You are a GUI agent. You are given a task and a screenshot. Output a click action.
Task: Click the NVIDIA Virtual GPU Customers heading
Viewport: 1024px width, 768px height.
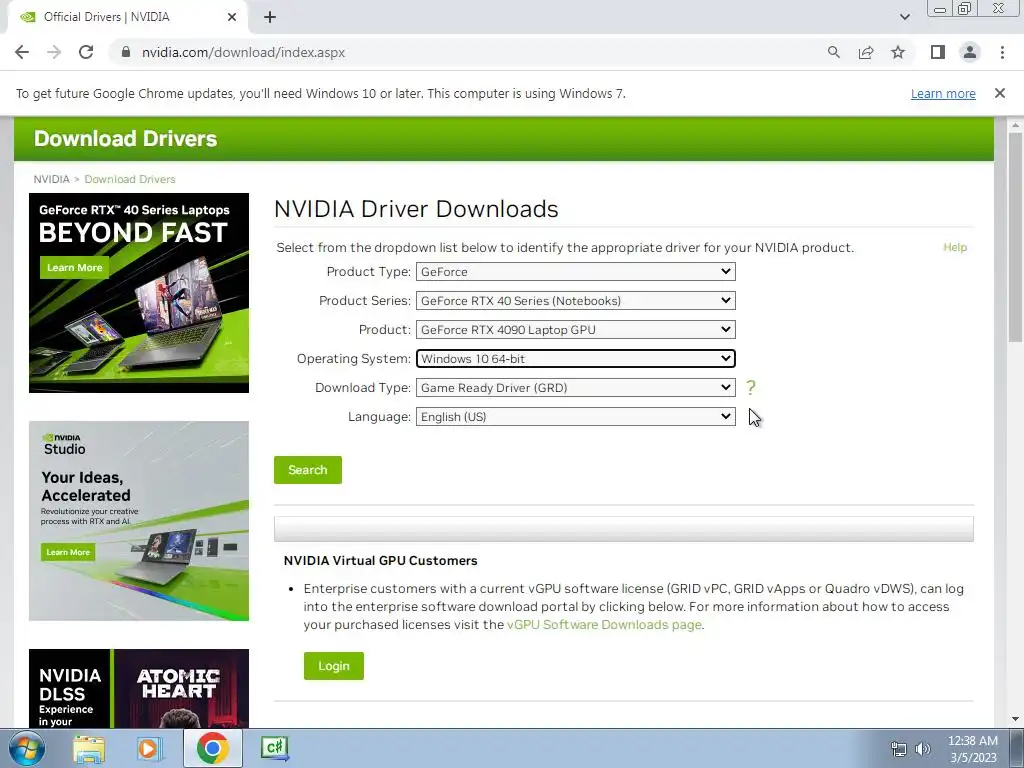(x=380, y=560)
